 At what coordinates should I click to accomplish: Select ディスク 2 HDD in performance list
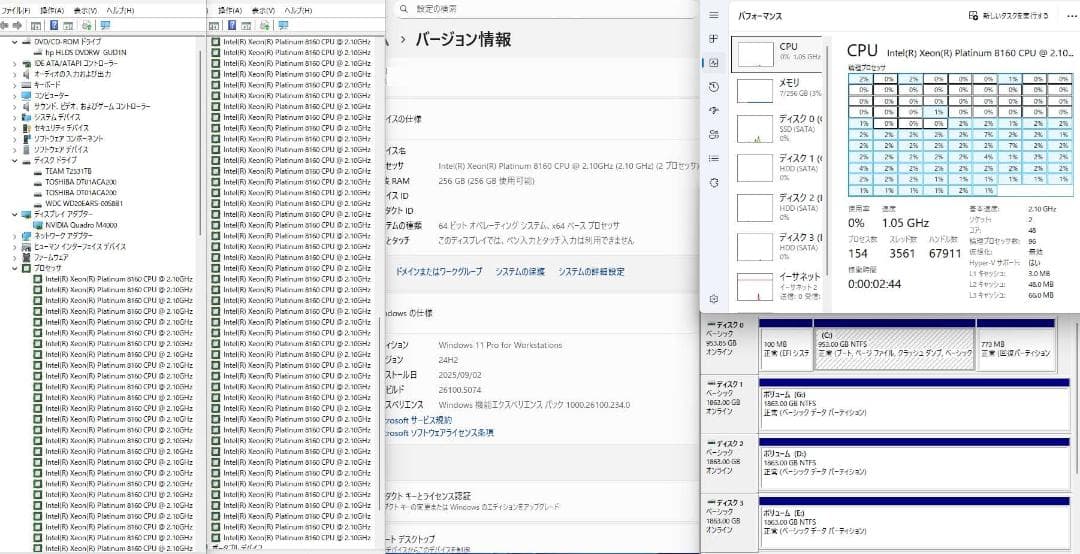point(779,207)
